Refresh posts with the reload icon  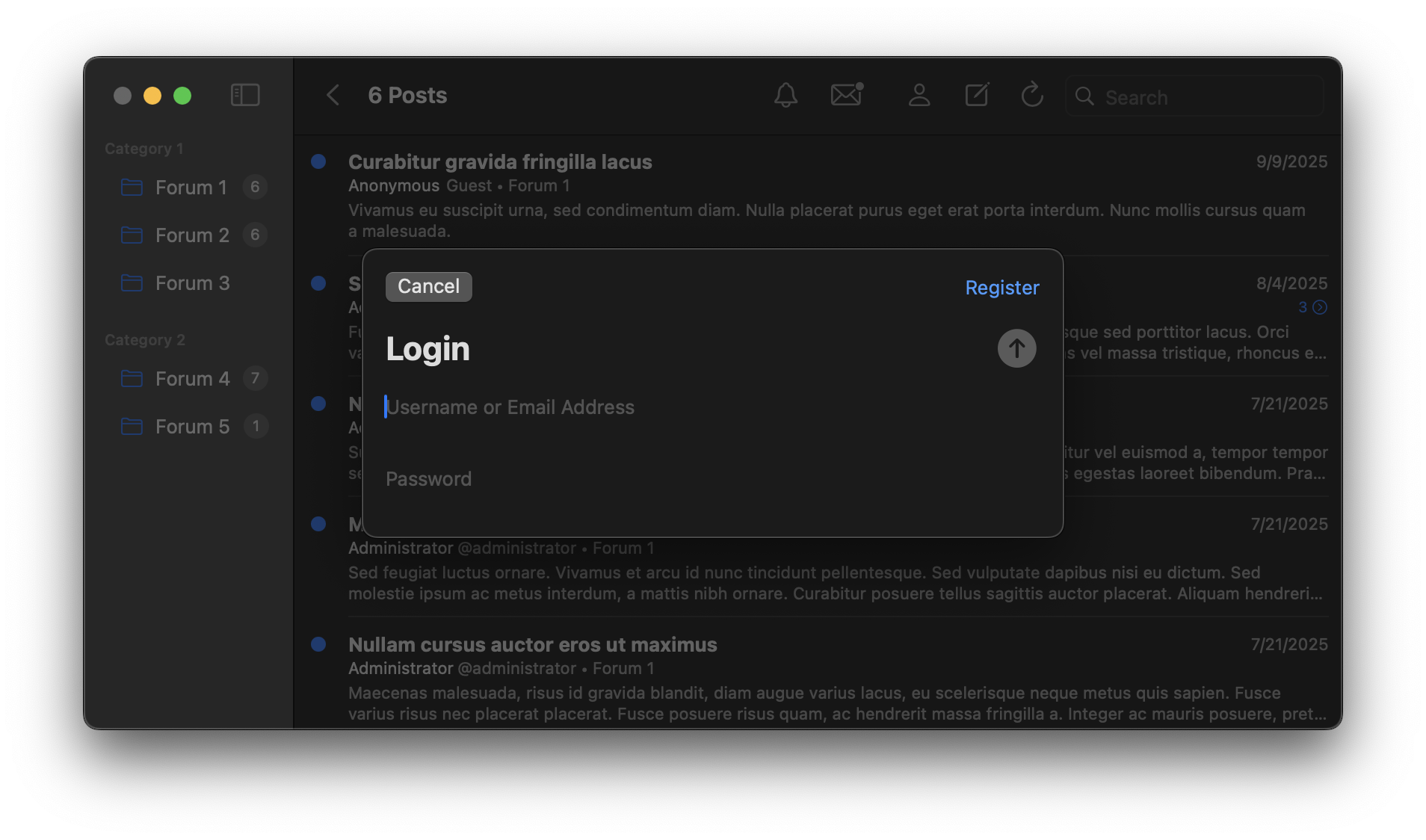[1032, 95]
